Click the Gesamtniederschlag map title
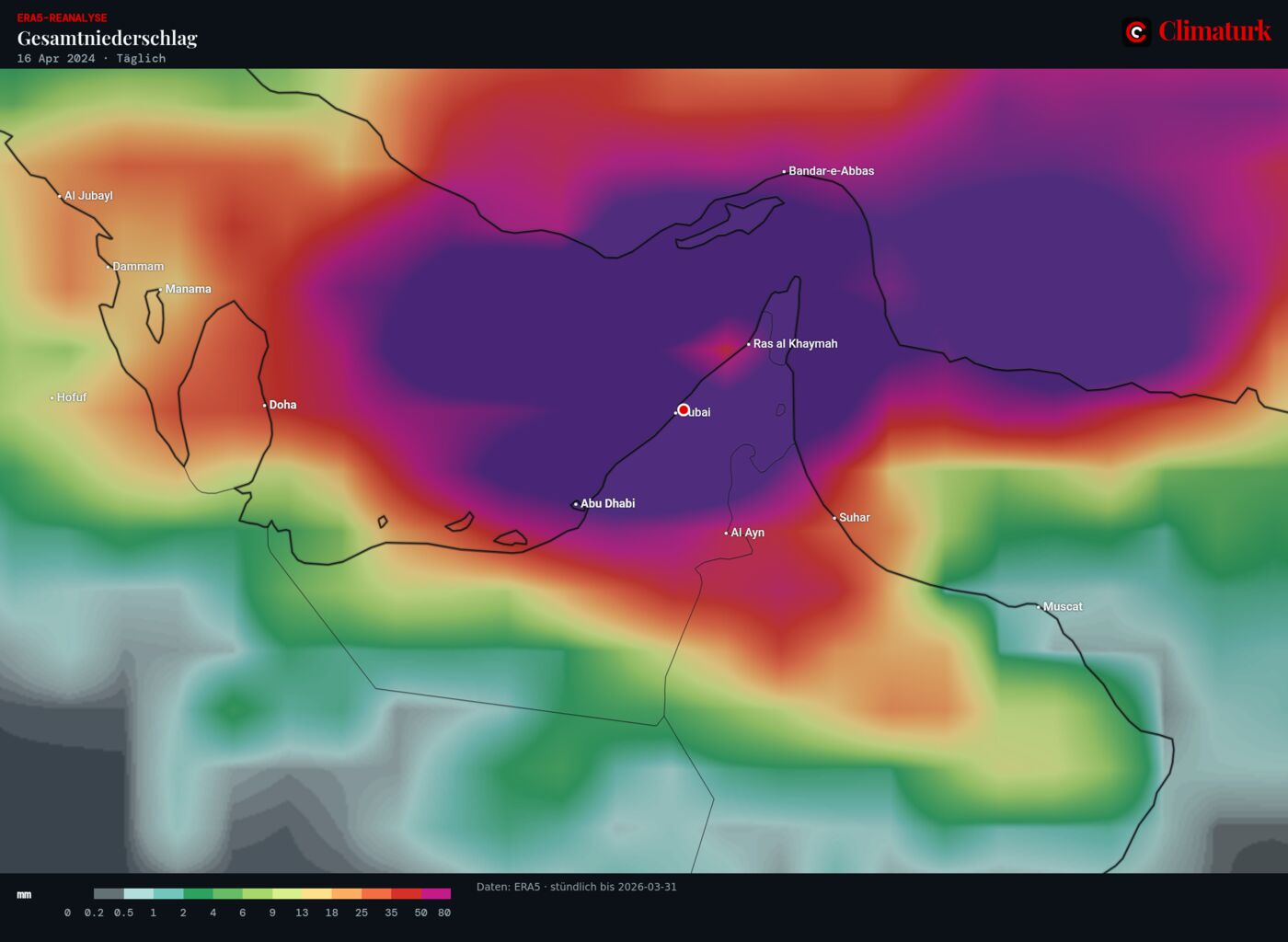This screenshot has height=942, width=1288. point(107,39)
